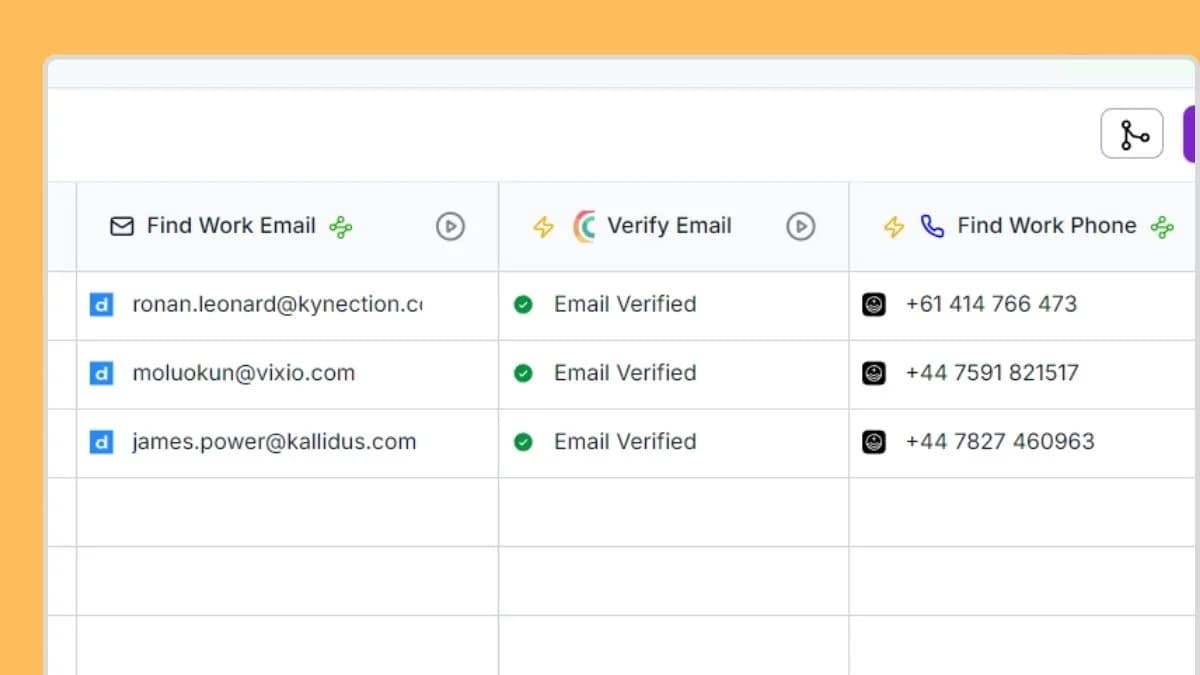
Task: Select the green integration icon in Find Work Email header
Action: [x=340, y=226]
